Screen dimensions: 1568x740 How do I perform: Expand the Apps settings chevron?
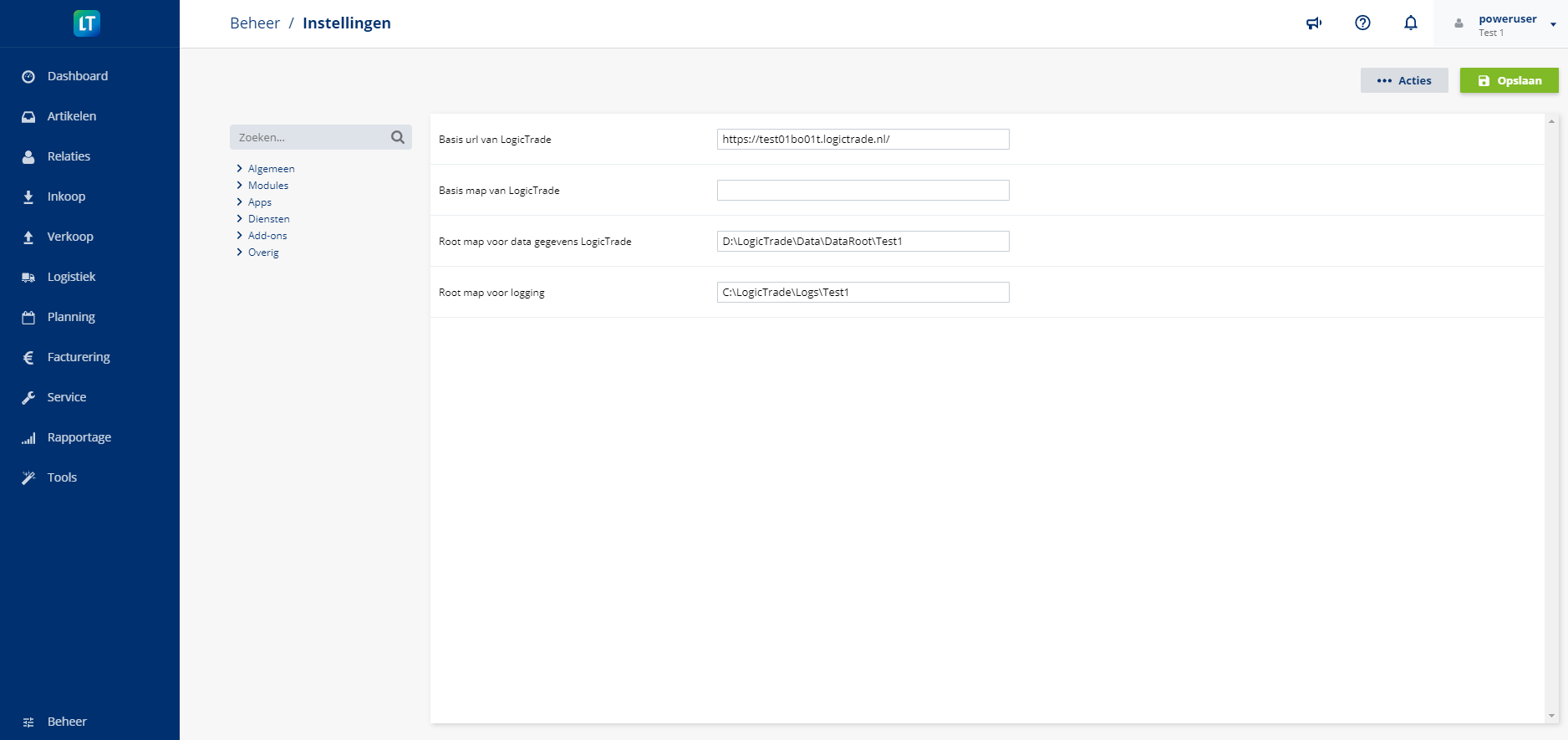tap(239, 202)
